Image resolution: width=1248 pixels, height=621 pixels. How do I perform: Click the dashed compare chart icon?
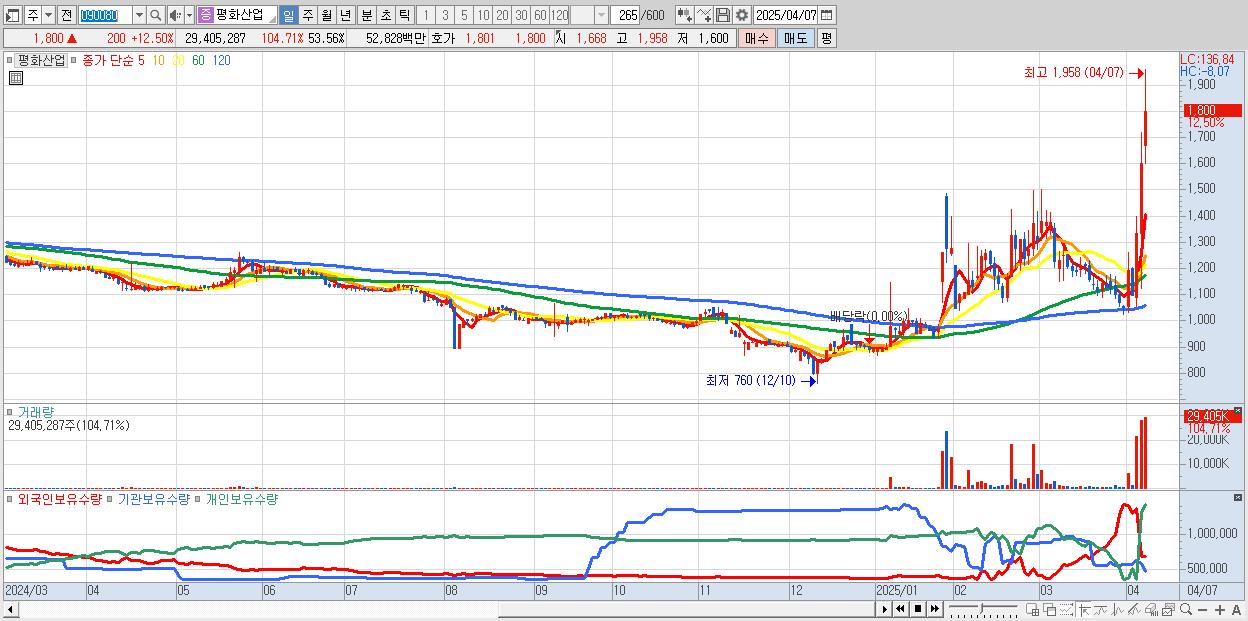pyautogui.click(x=1067, y=610)
